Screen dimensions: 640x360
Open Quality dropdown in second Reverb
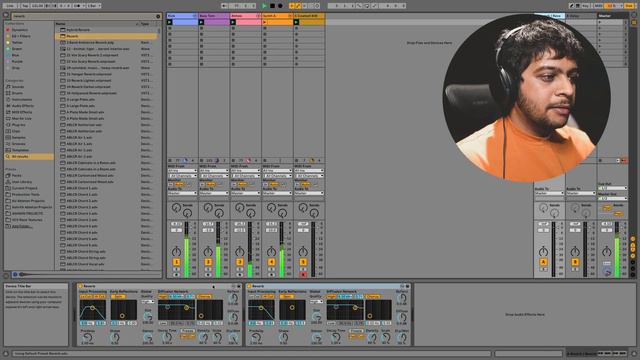(x=317, y=302)
